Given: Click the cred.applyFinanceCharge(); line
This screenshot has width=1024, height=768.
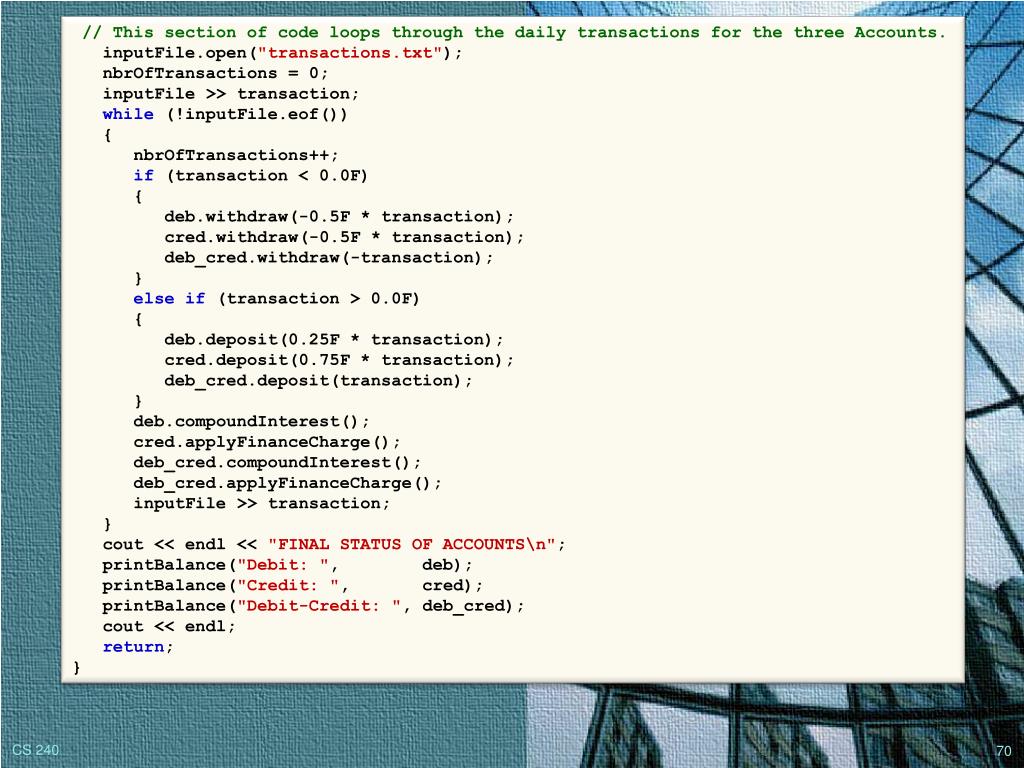Looking at the screenshot, I should (x=266, y=442).
